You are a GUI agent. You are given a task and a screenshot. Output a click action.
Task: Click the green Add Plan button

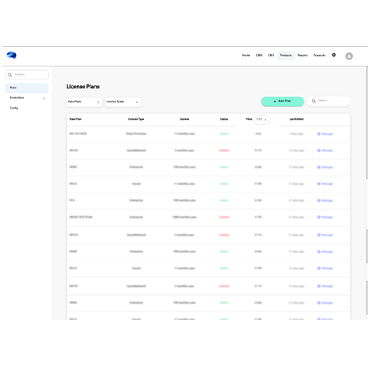(282, 101)
